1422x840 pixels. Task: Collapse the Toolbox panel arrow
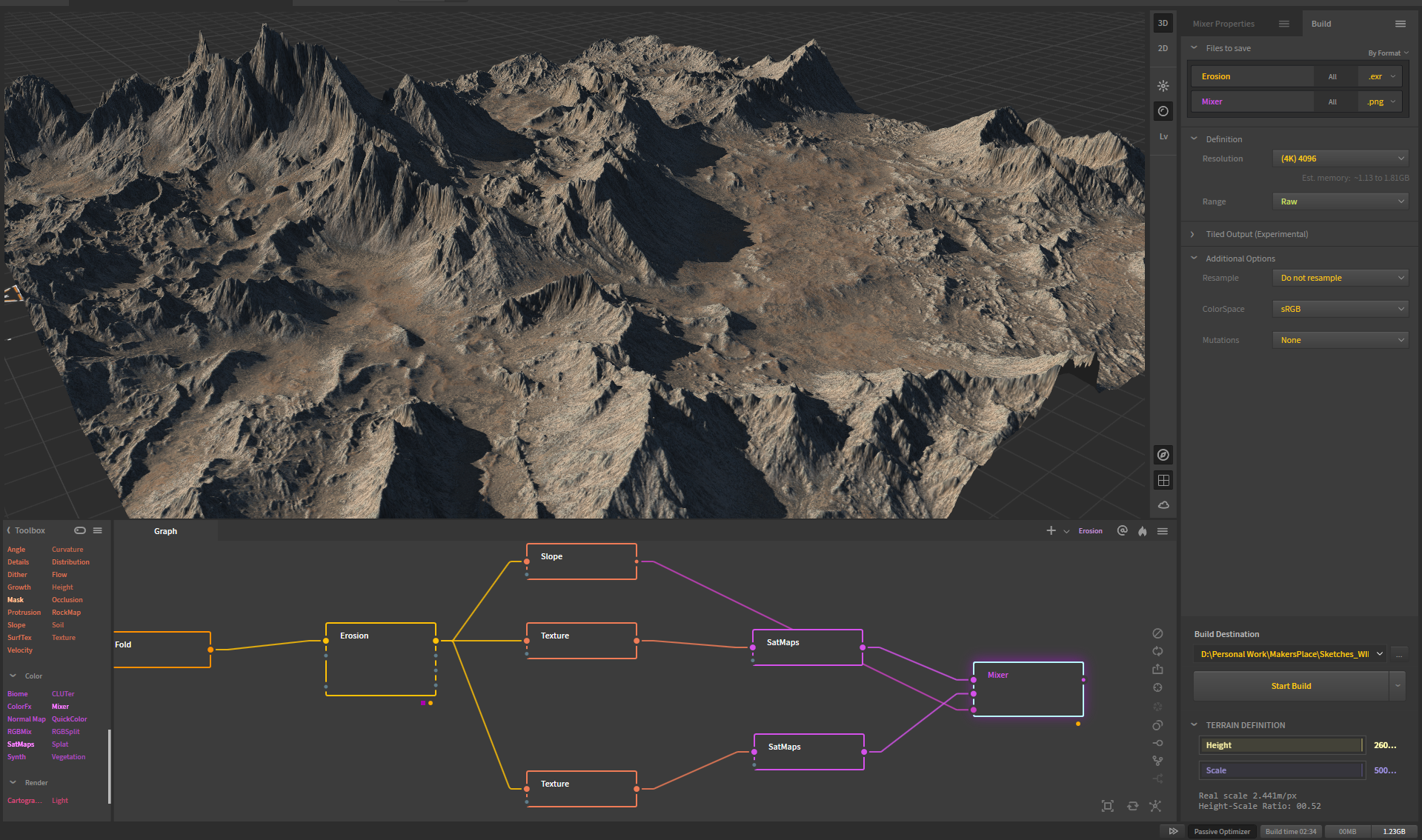click(9, 530)
